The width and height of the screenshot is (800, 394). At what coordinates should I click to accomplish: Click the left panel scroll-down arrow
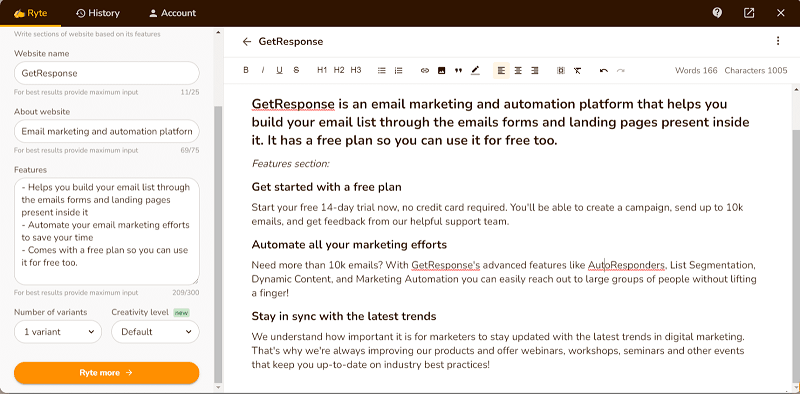point(218,387)
